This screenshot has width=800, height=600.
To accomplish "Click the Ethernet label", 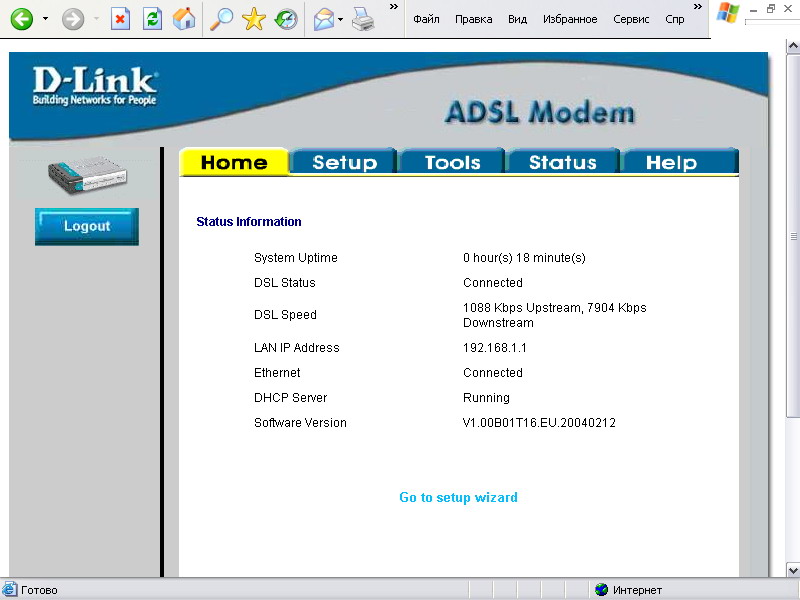I will coord(277,373).
